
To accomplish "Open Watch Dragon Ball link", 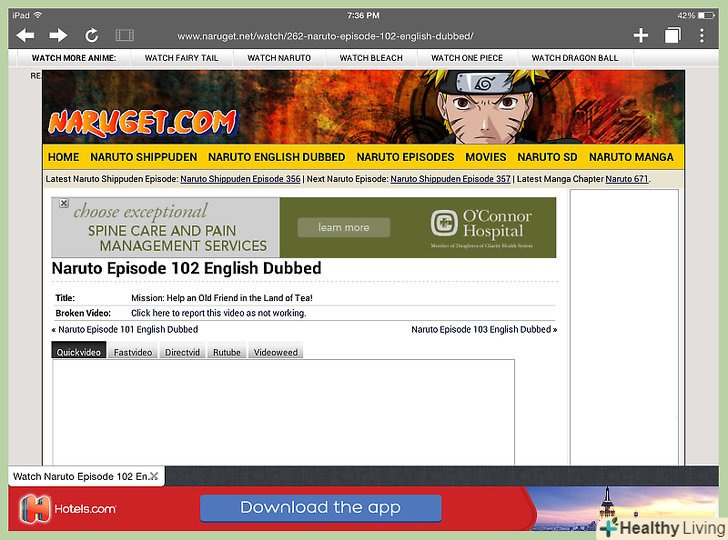I will tap(575, 58).
